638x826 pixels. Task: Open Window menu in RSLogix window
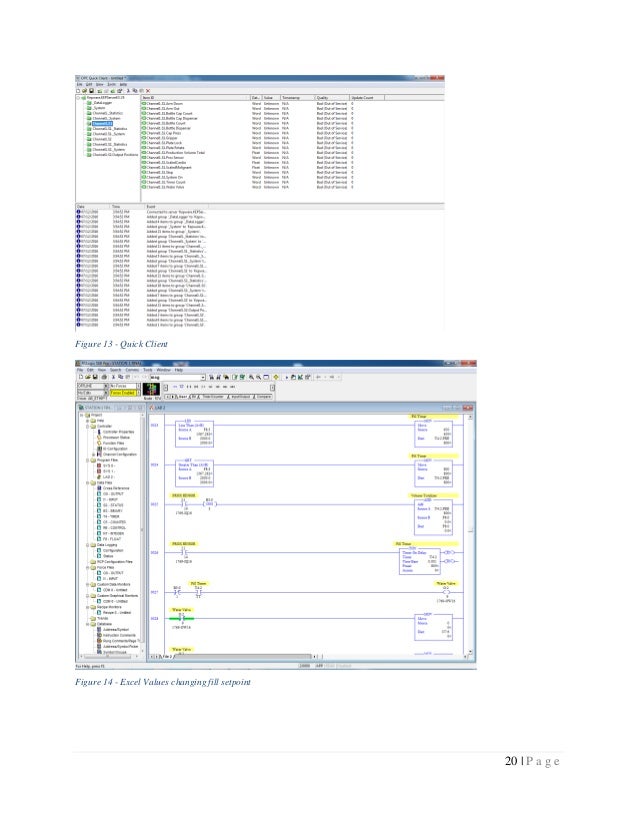coord(163,370)
